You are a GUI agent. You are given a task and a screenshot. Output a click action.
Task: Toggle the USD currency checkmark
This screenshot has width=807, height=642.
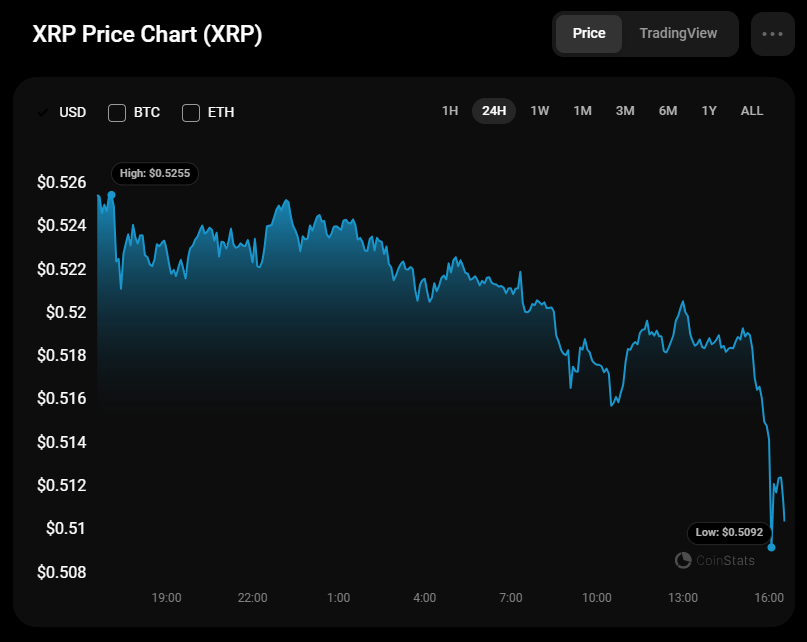click(43, 112)
